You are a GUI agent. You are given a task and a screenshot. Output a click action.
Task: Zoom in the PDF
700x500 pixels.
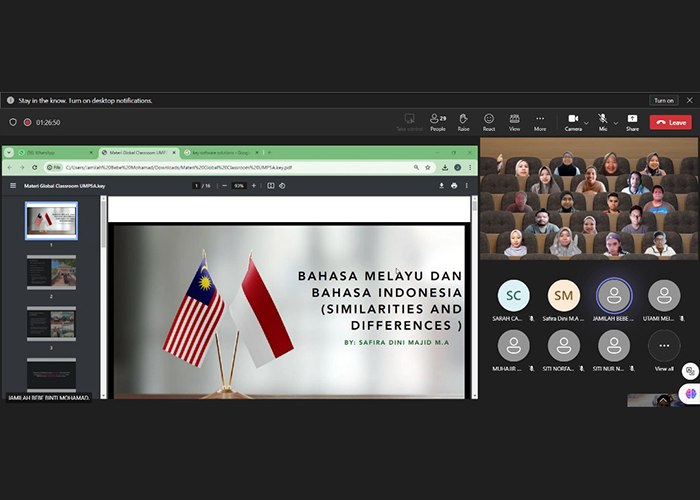254,186
